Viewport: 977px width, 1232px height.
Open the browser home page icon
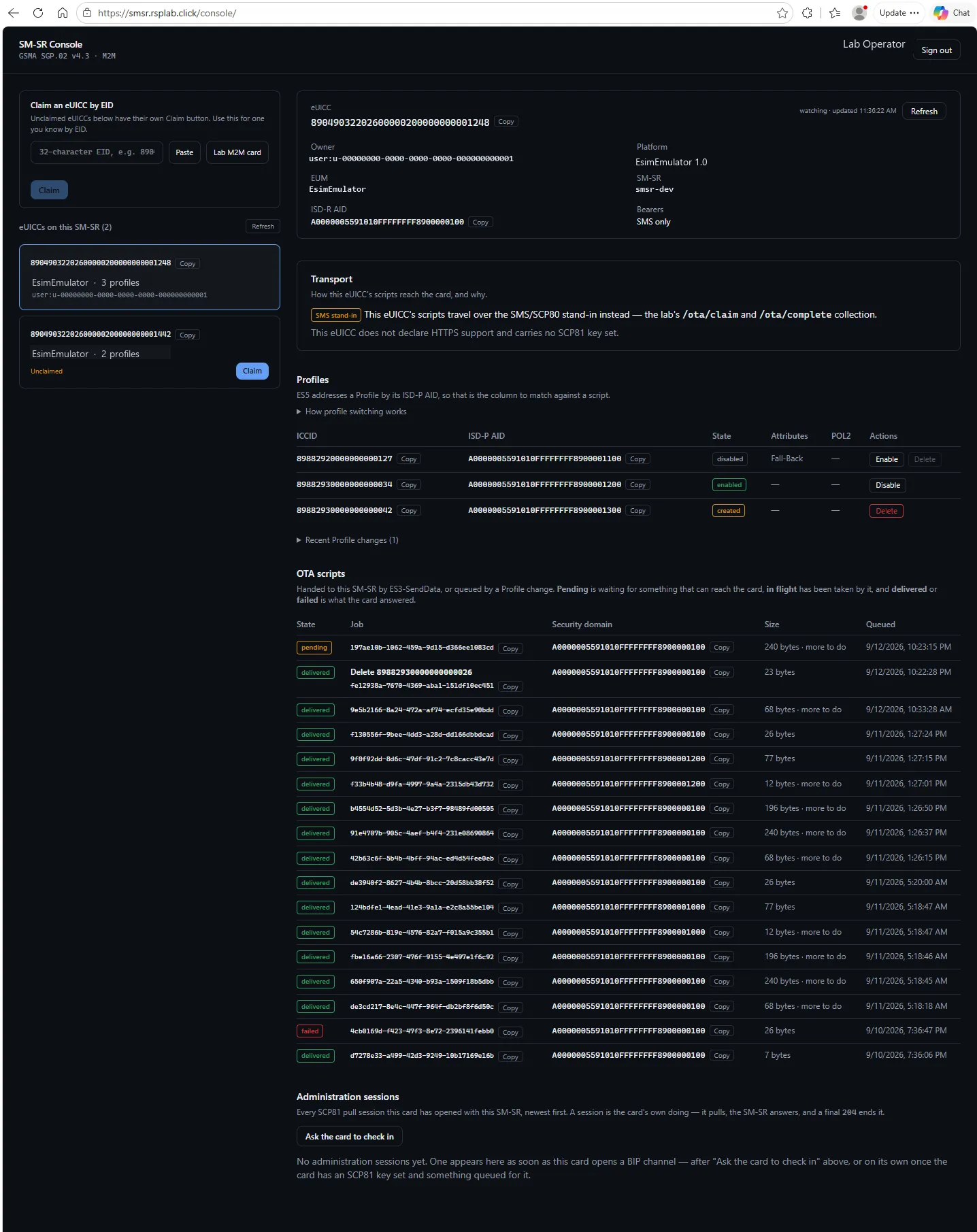[63, 13]
